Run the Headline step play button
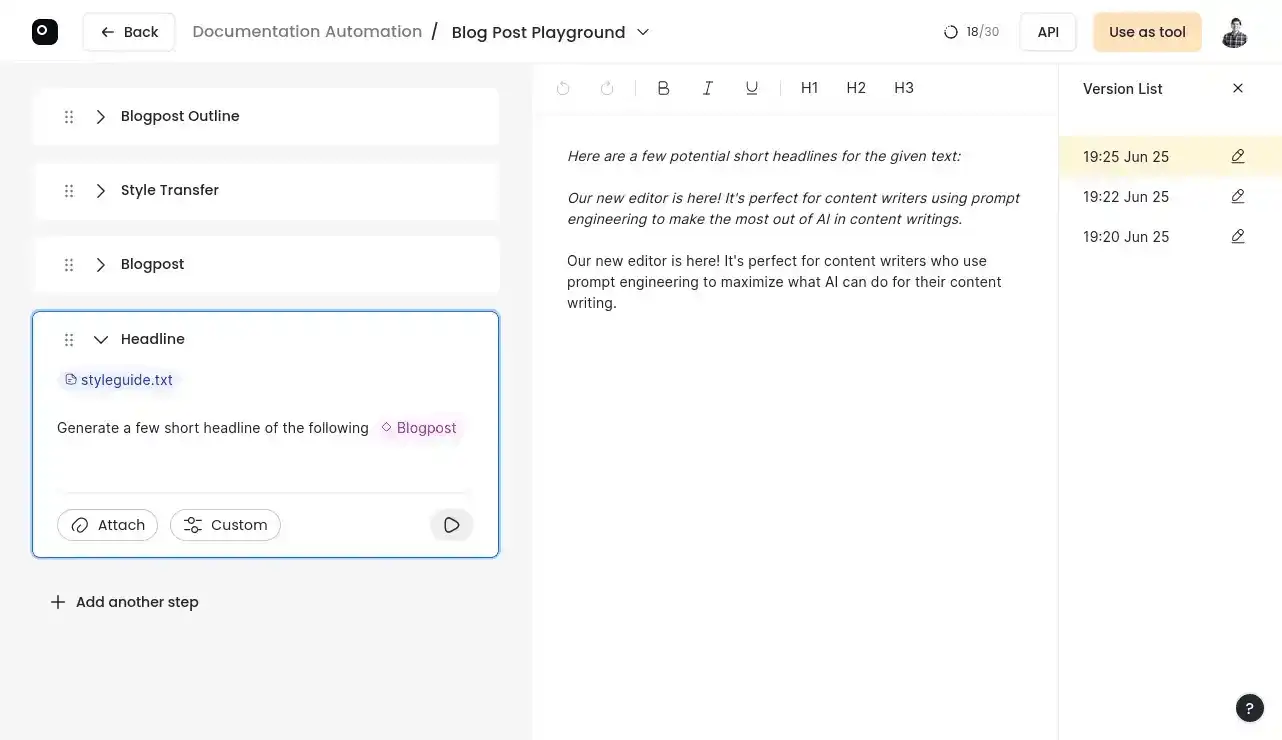Viewport: 1282px width, 740px height. (452, 525)
